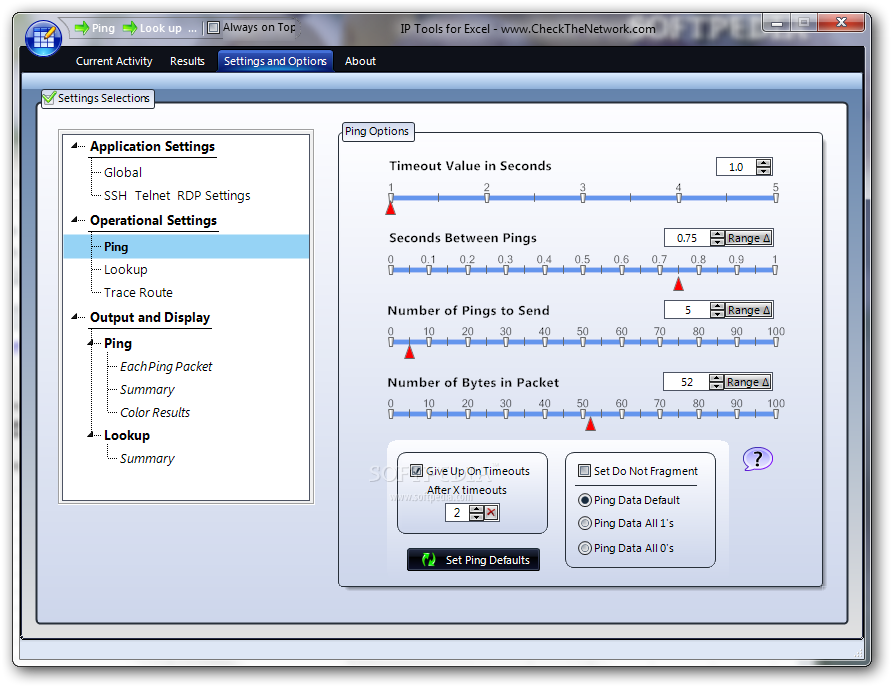This screenshot has height=687, width=892.
Task: Select Ping Data All 0's option
Action: [x=584, y=548]
